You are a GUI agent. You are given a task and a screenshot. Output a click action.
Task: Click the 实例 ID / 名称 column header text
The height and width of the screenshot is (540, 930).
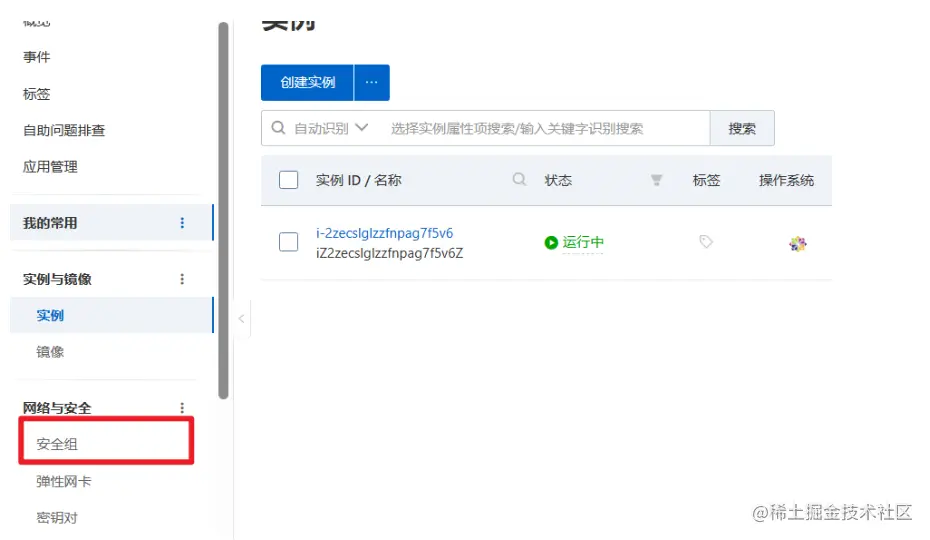click(359, 180)
